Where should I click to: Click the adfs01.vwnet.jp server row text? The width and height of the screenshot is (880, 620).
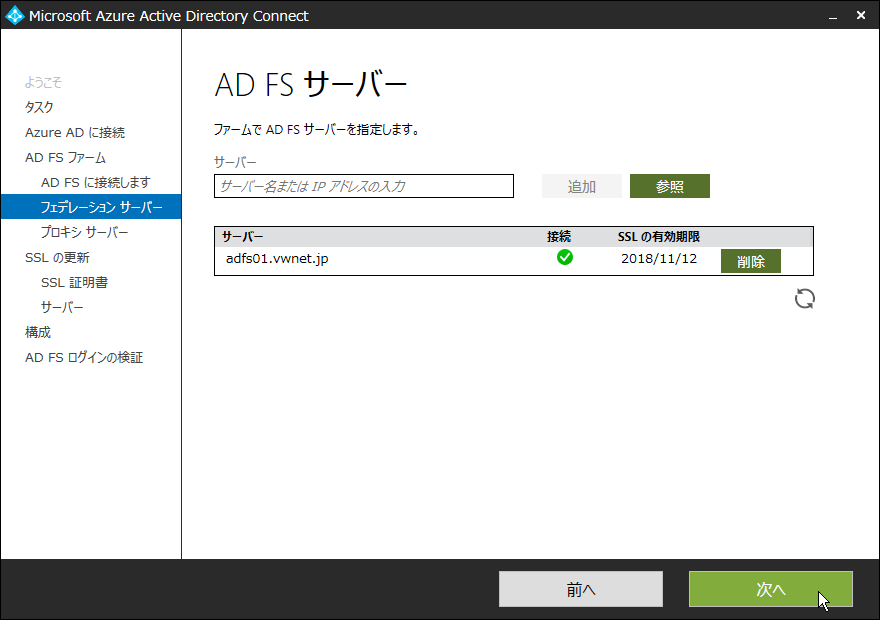pyautogui.click(x=277, y=259)
